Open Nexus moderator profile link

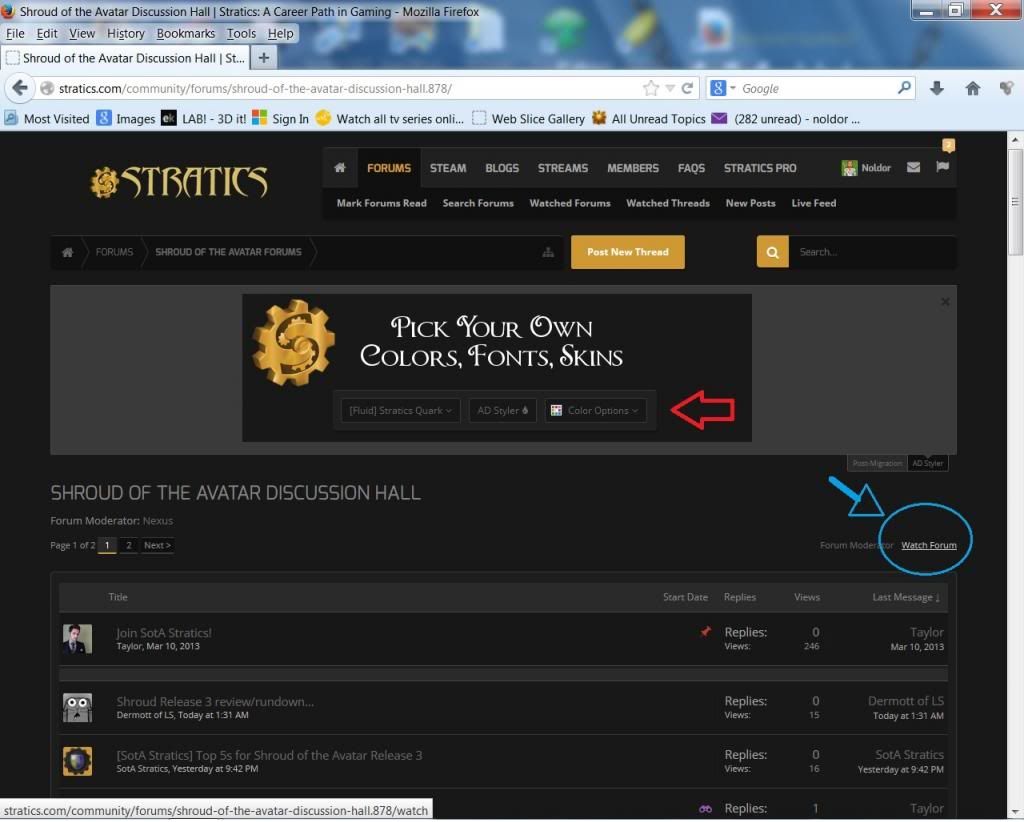pos(158,521)
